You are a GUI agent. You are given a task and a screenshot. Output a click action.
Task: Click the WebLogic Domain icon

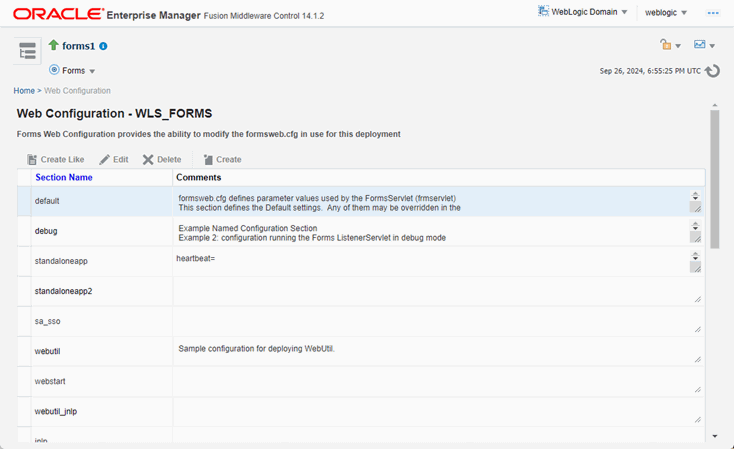click(x=543, y=11)
